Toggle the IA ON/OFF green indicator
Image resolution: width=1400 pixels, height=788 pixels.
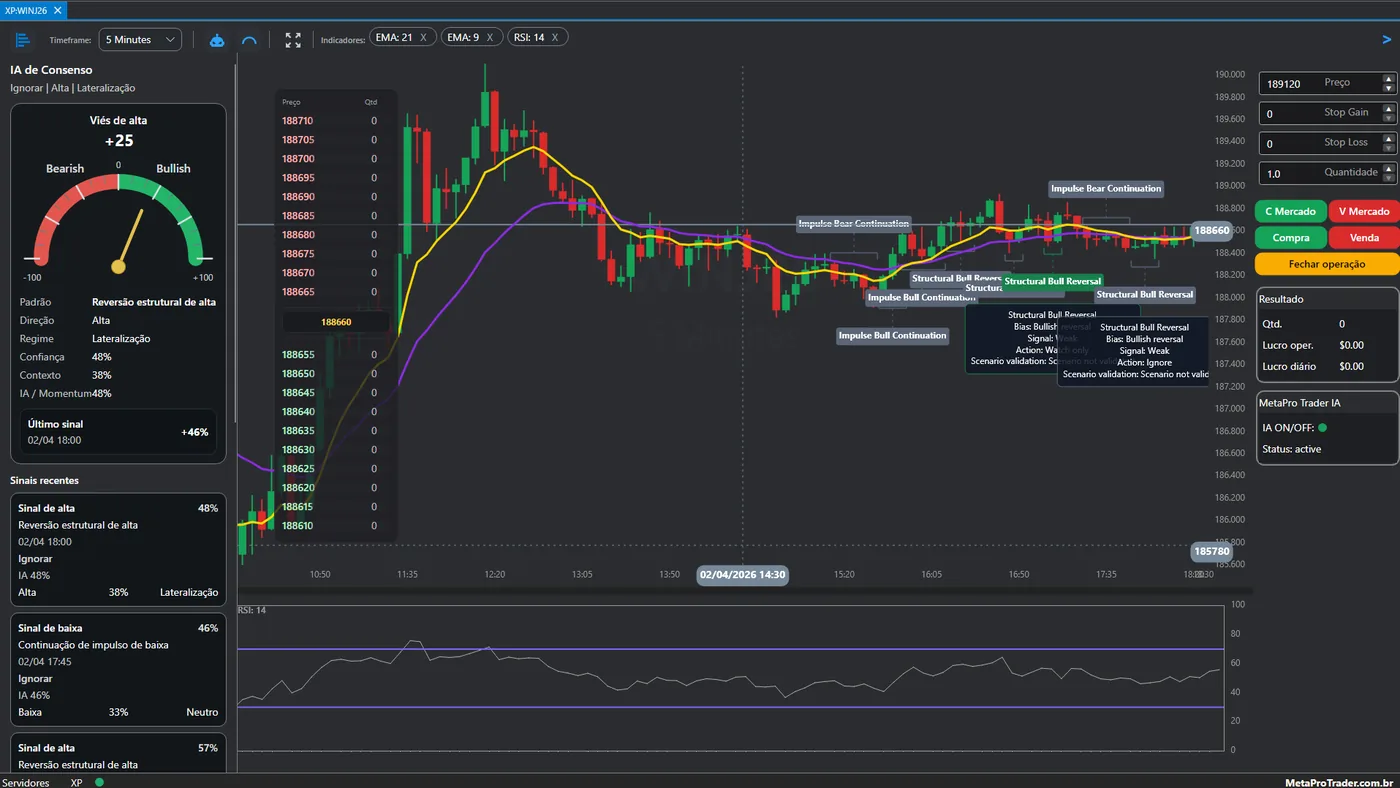(1322, 428)
